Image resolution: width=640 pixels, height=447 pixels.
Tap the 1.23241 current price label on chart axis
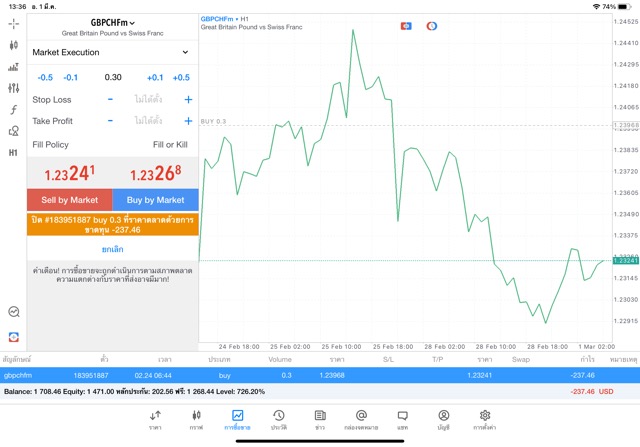tap(626, 260)
